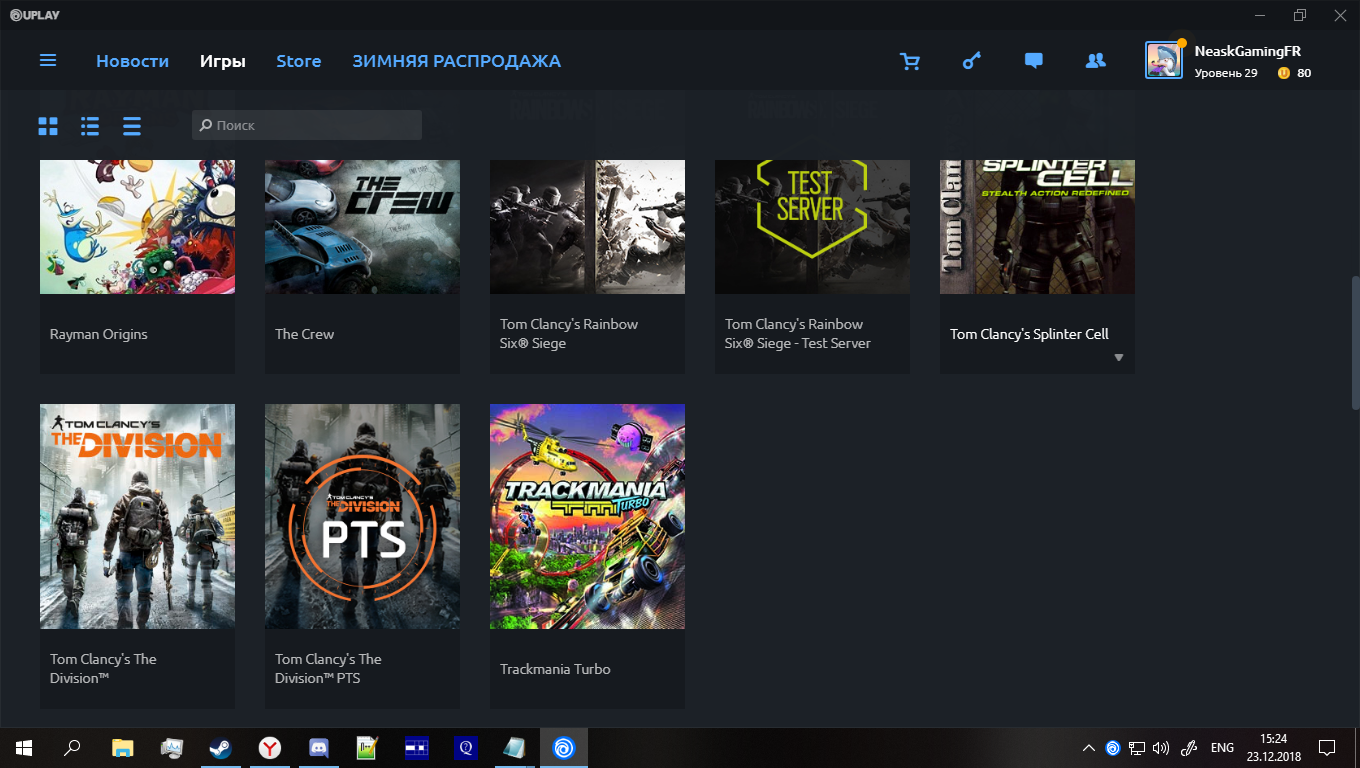Screen dimensions: 1360x768
Task: Click Rainbow Six® Siege - Test Server title
Action: (x=798, y=334)
